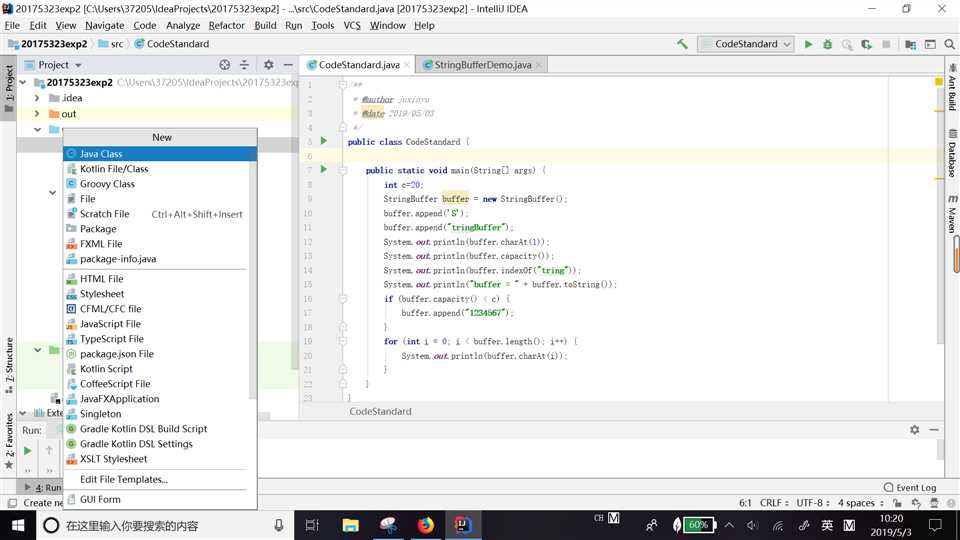This screenshot has height=540, width=960.
Task: Toggle the 4: Run tool window tab
Action: click(43, 487)
